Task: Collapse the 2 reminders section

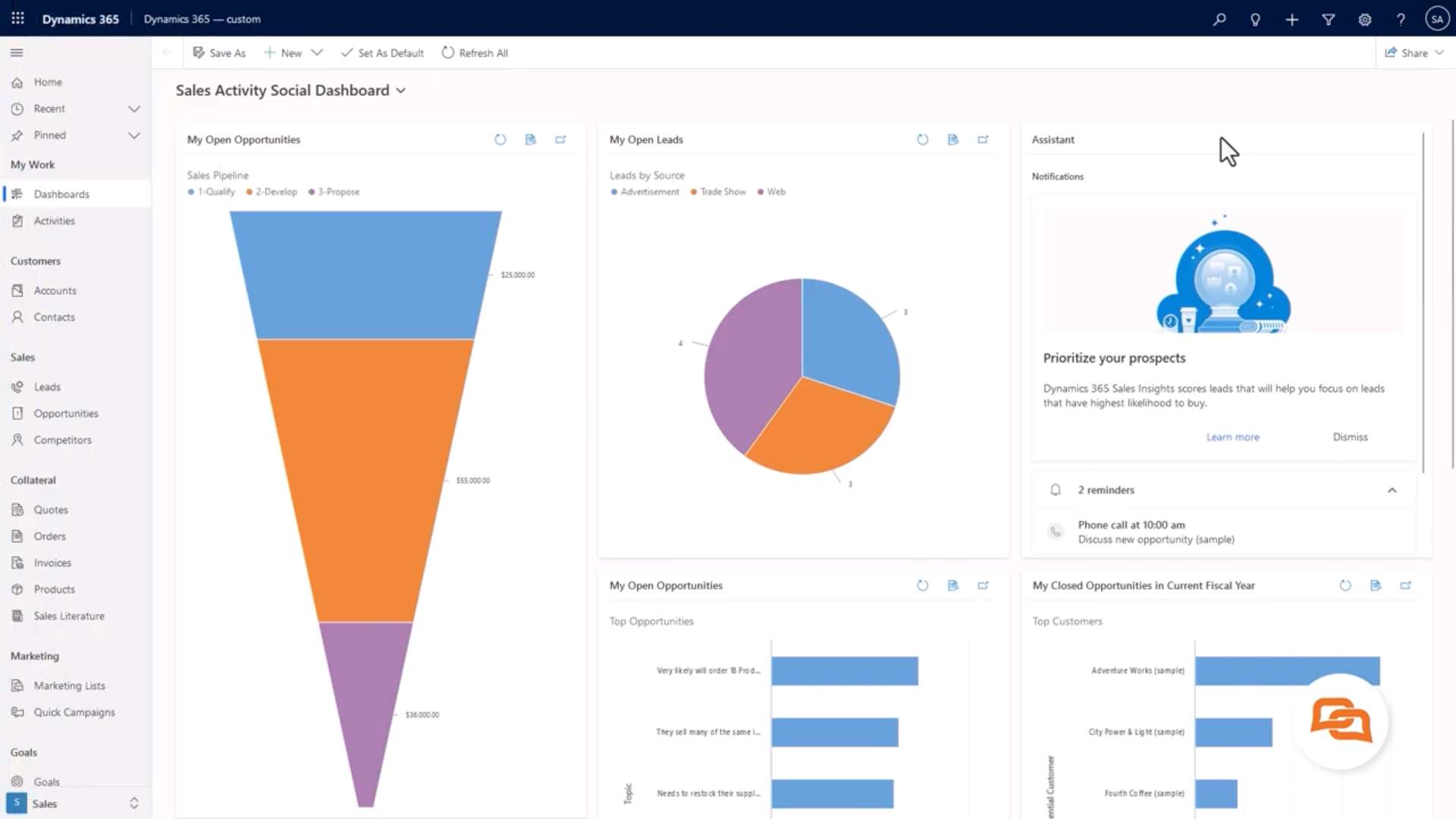Action: click(x=1392, y=490)
